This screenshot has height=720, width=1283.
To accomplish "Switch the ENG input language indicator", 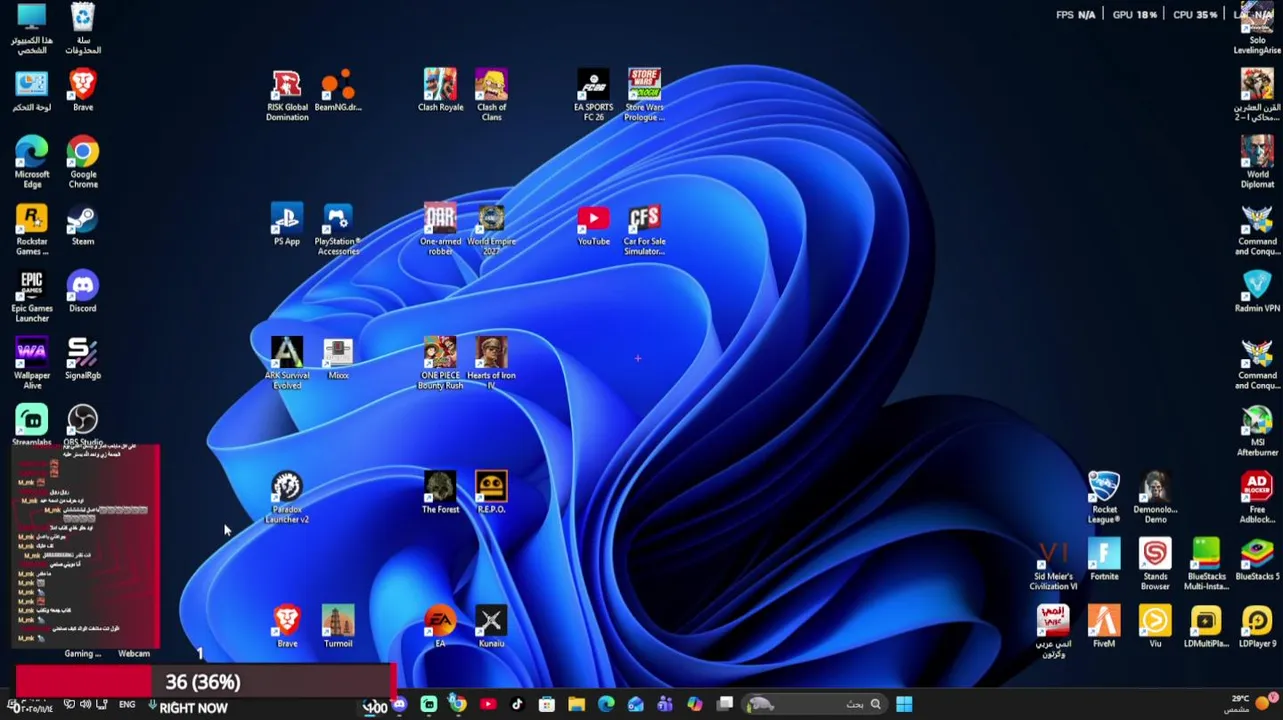I will 127,705.
